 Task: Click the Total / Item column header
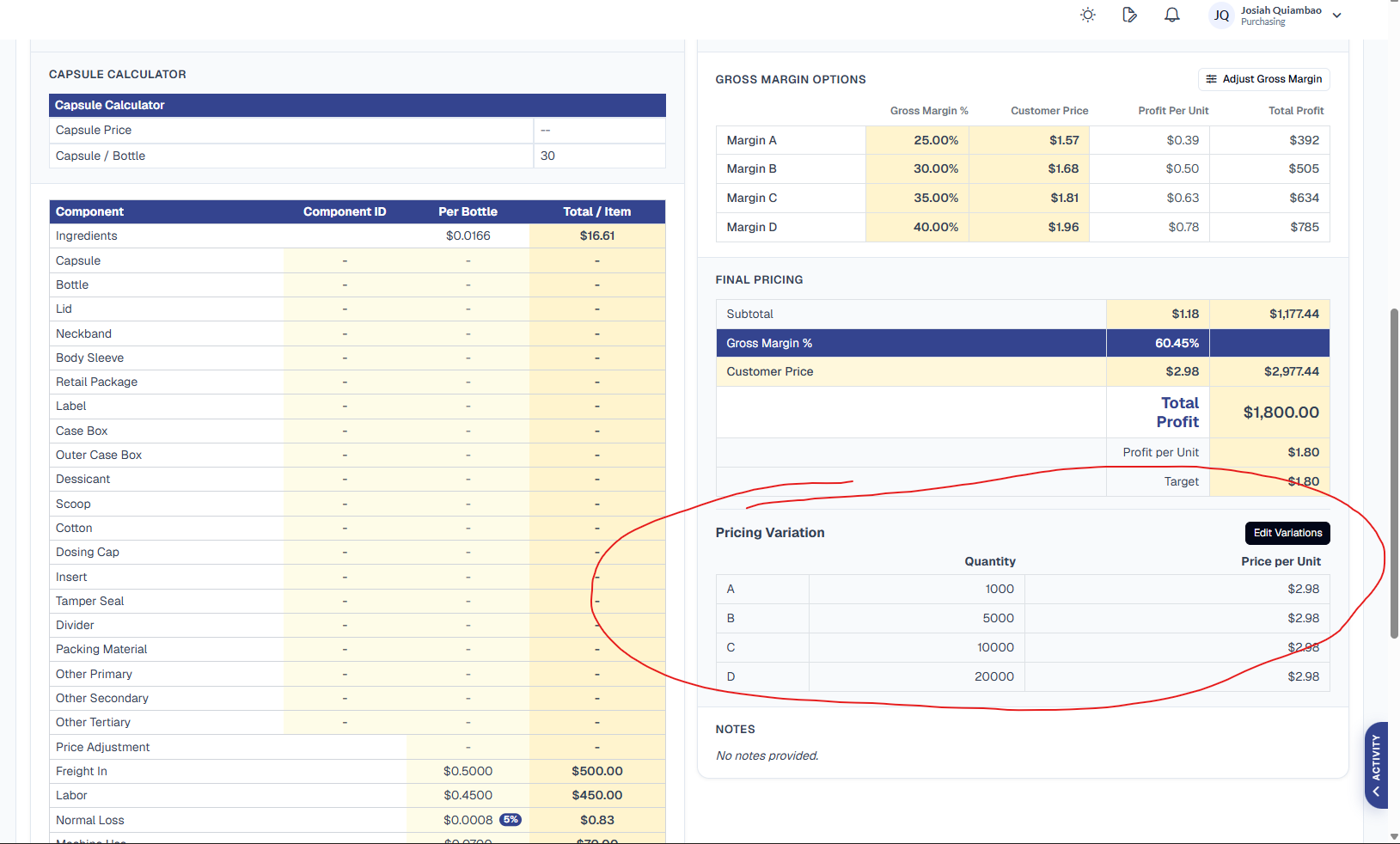(x=597, y=211)
